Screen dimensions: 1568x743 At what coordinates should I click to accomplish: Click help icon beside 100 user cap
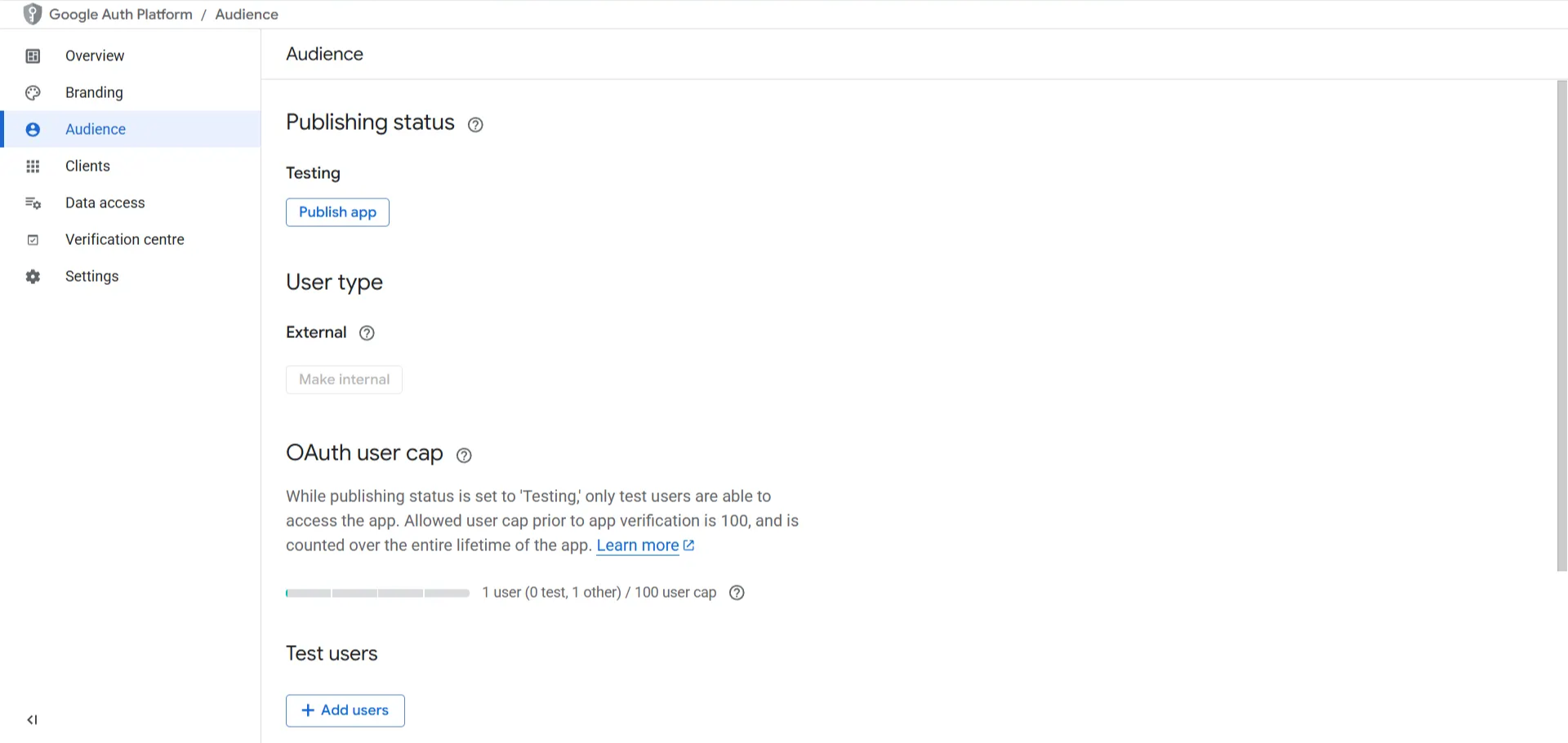pyautogui.click(x=737, y=593)
